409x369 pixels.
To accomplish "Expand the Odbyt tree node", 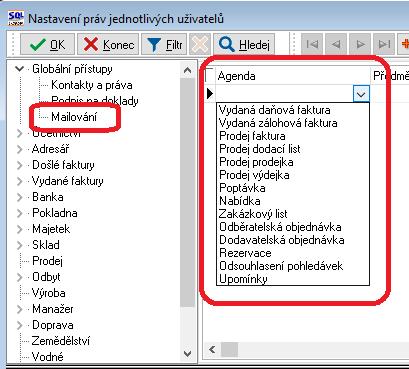I will tap(20, 277).
